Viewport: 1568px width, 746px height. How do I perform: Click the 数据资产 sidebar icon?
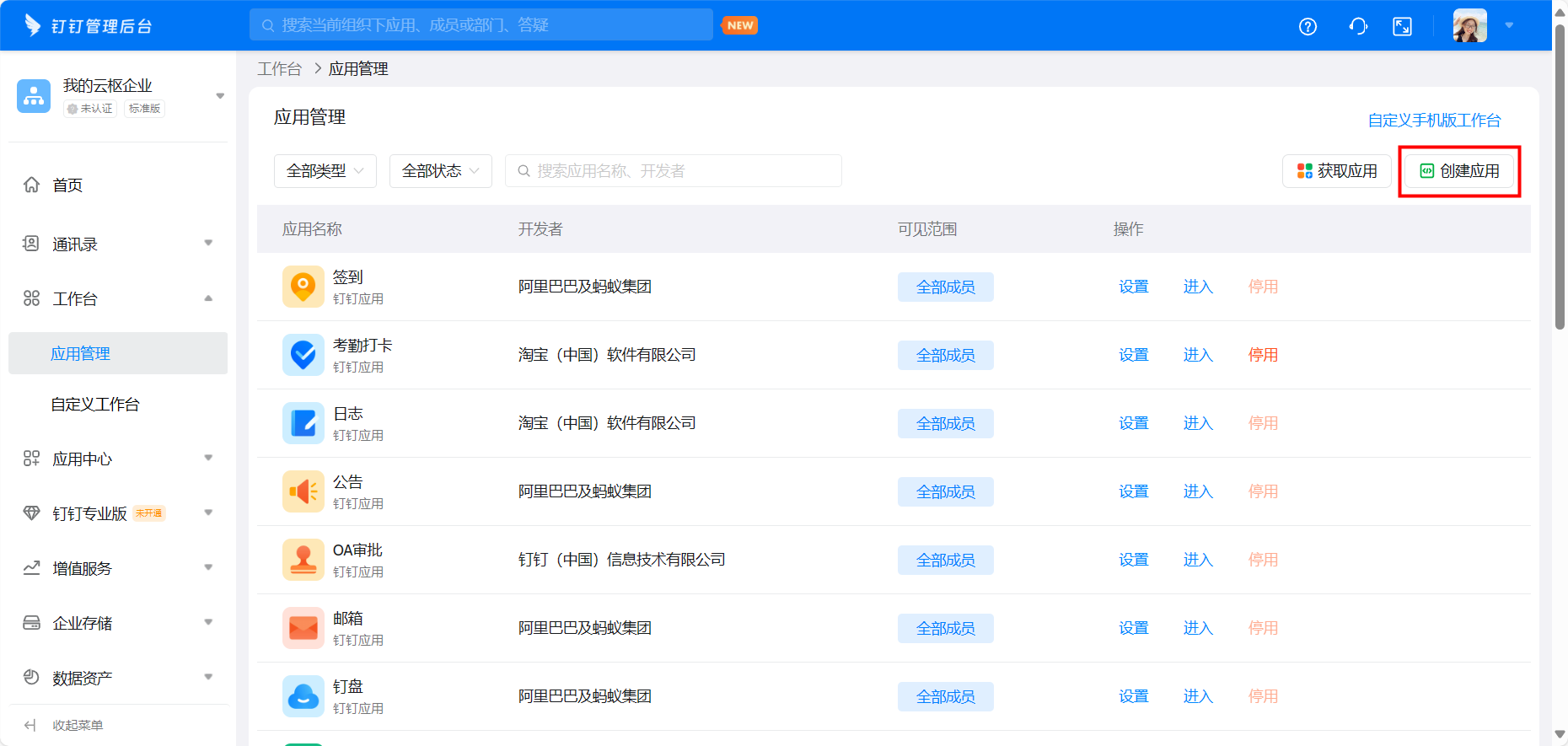coord(31,678)
